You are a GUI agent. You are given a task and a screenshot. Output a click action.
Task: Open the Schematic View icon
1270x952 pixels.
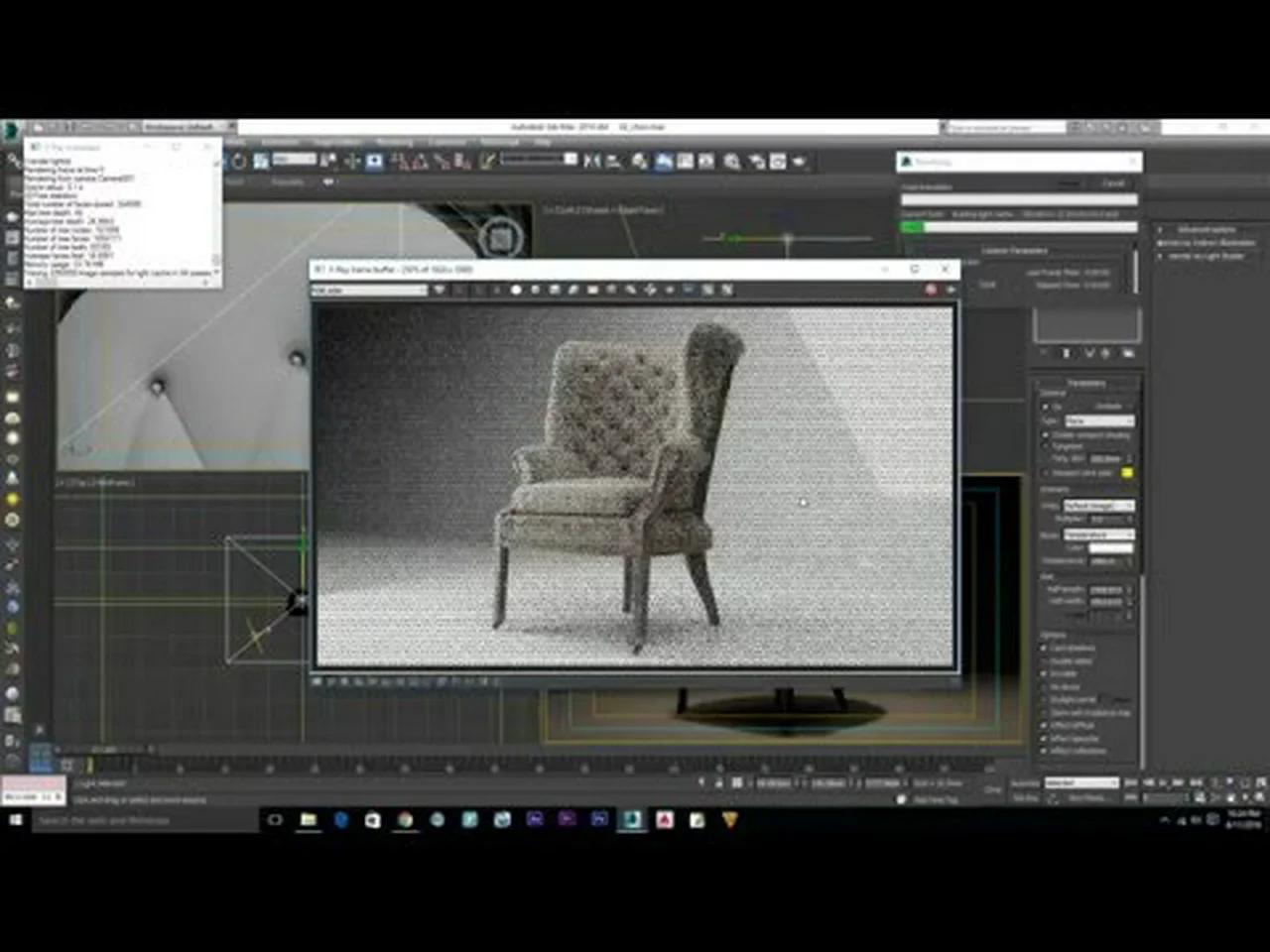click(705, 161)
